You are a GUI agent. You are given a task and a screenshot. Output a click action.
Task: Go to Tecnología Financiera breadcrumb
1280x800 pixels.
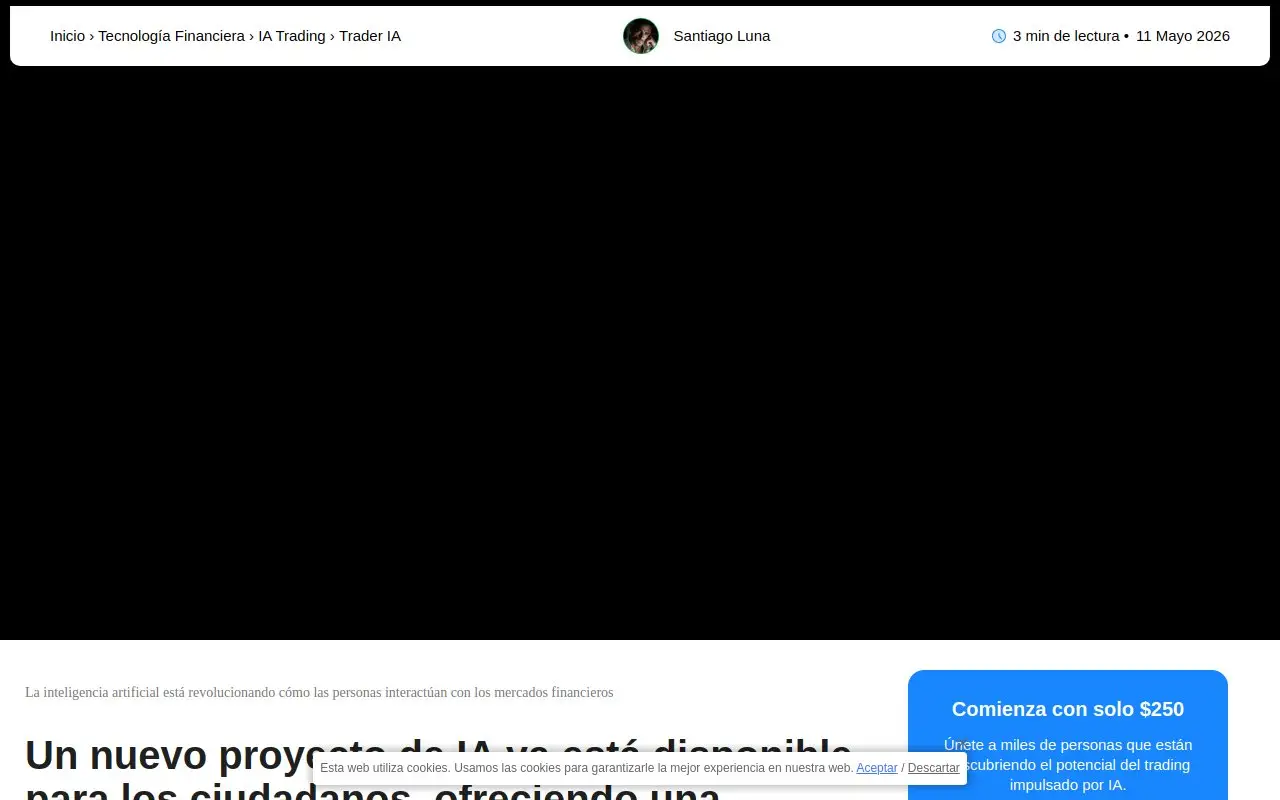click(171, 36)
